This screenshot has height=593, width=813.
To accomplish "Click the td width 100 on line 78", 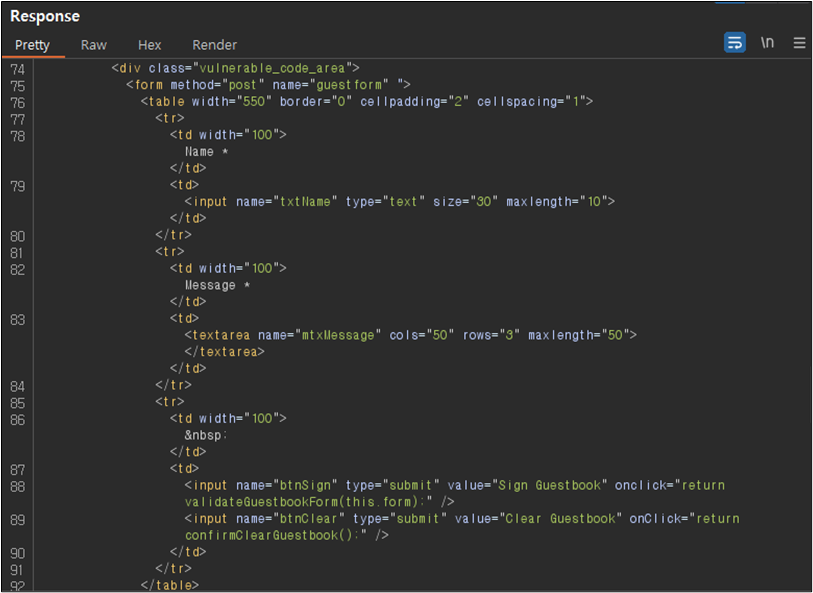I will 228,135.
